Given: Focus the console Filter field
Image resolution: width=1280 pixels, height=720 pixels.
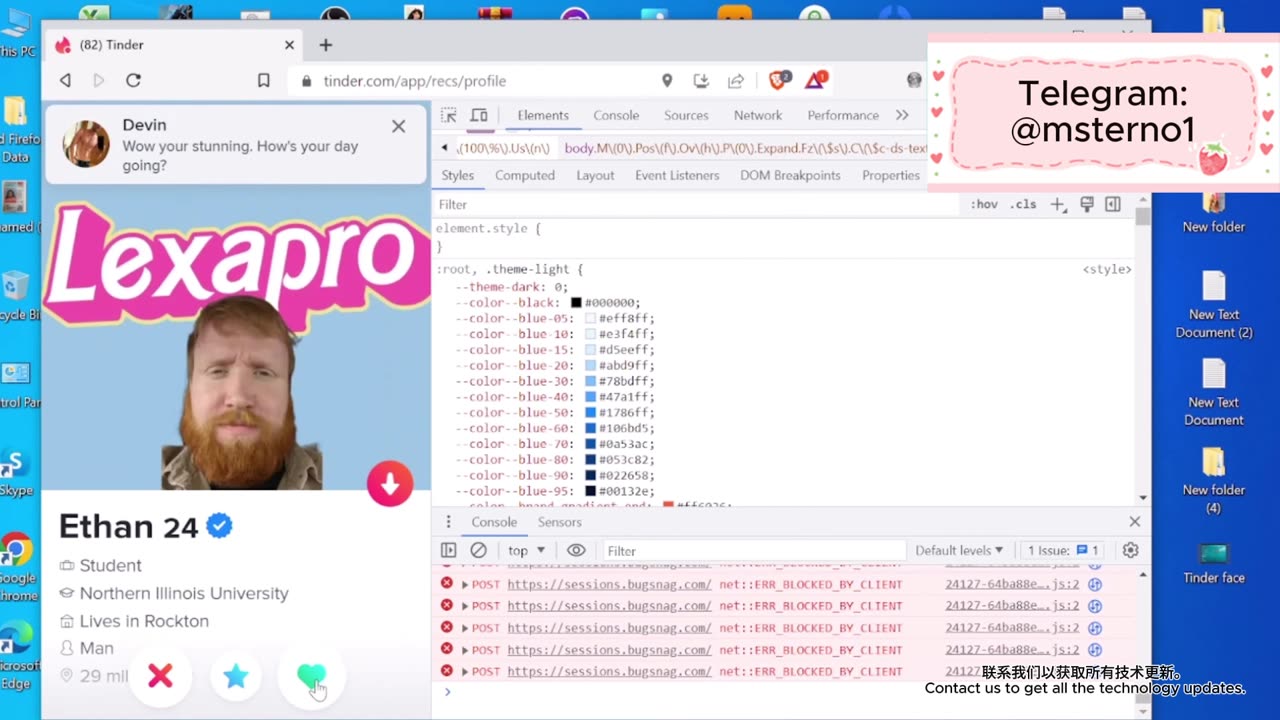Looking at the screenshot, I should [754, 550].
